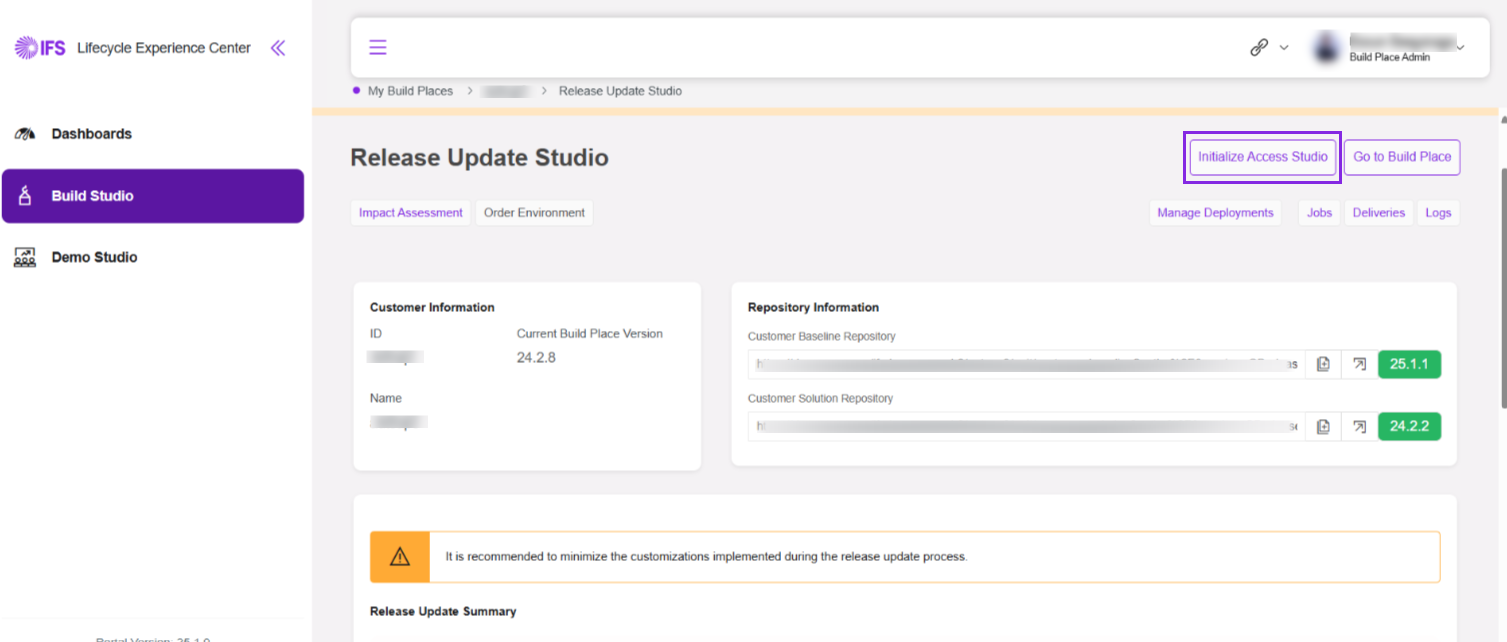Open Customer Baseline Repository in new window
This screenshot has height=642, width=1507.
(x=1359, y=364)
